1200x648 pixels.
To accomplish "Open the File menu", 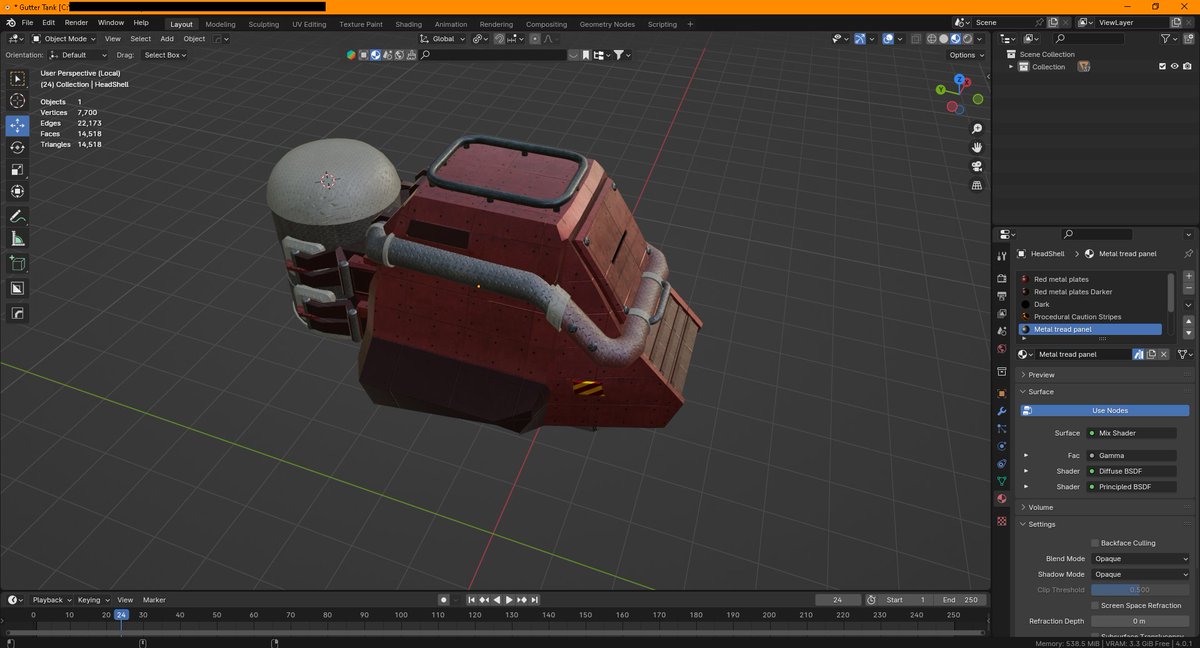I will tap(27, 23).
